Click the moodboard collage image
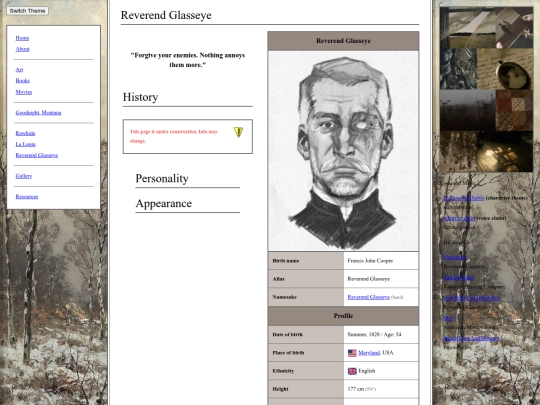This screenshot has height=405, width=540. [x=486, y=89]
